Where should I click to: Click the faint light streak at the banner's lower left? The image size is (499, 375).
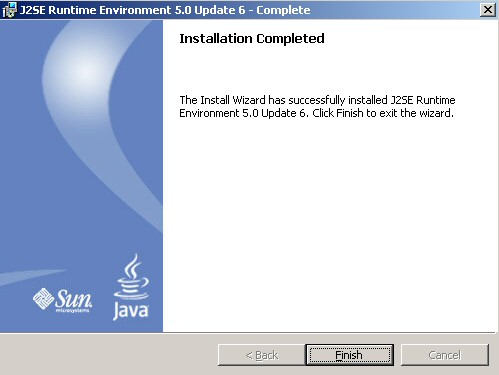[30, 277]
